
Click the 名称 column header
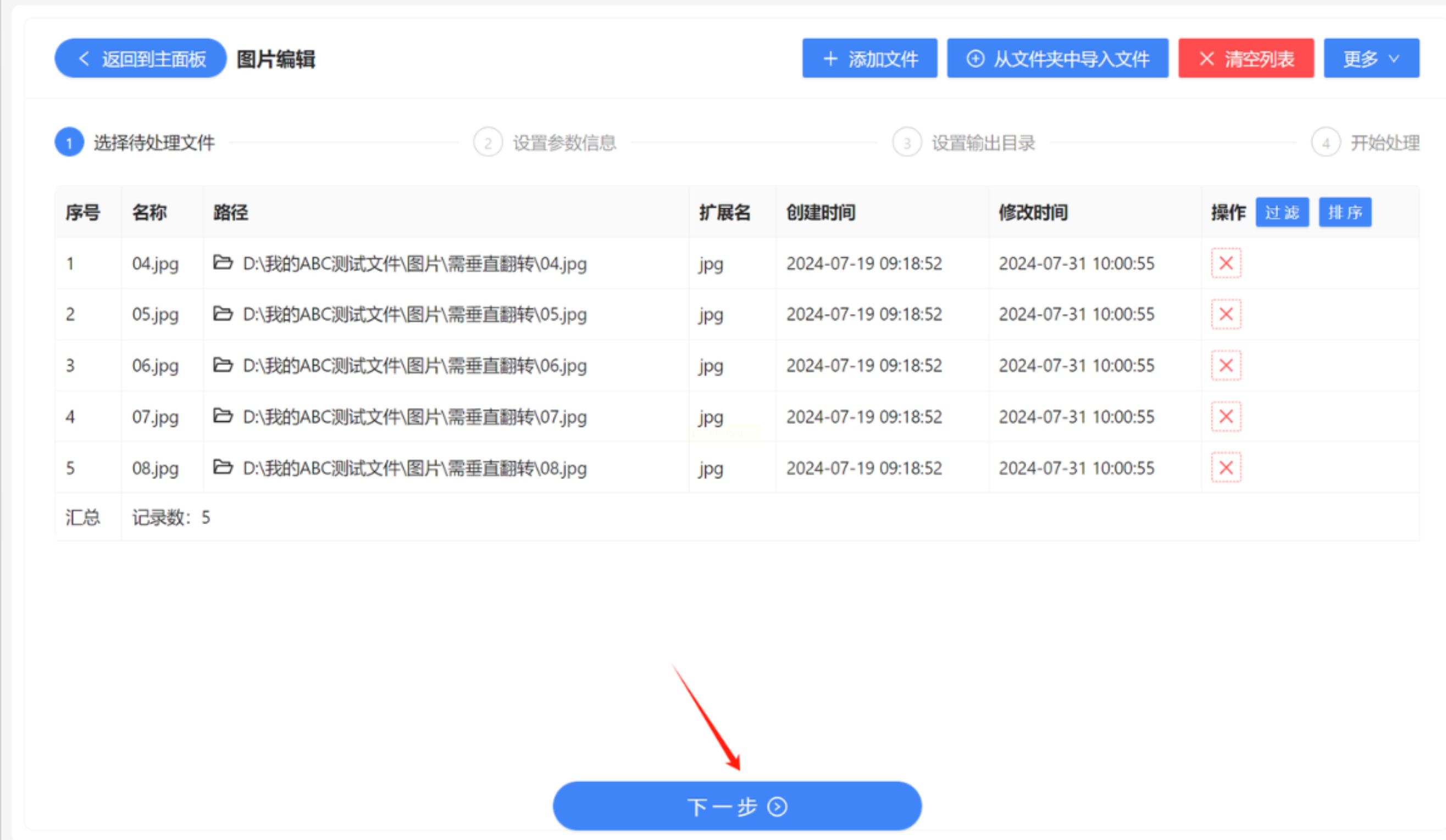click(149, 212)
